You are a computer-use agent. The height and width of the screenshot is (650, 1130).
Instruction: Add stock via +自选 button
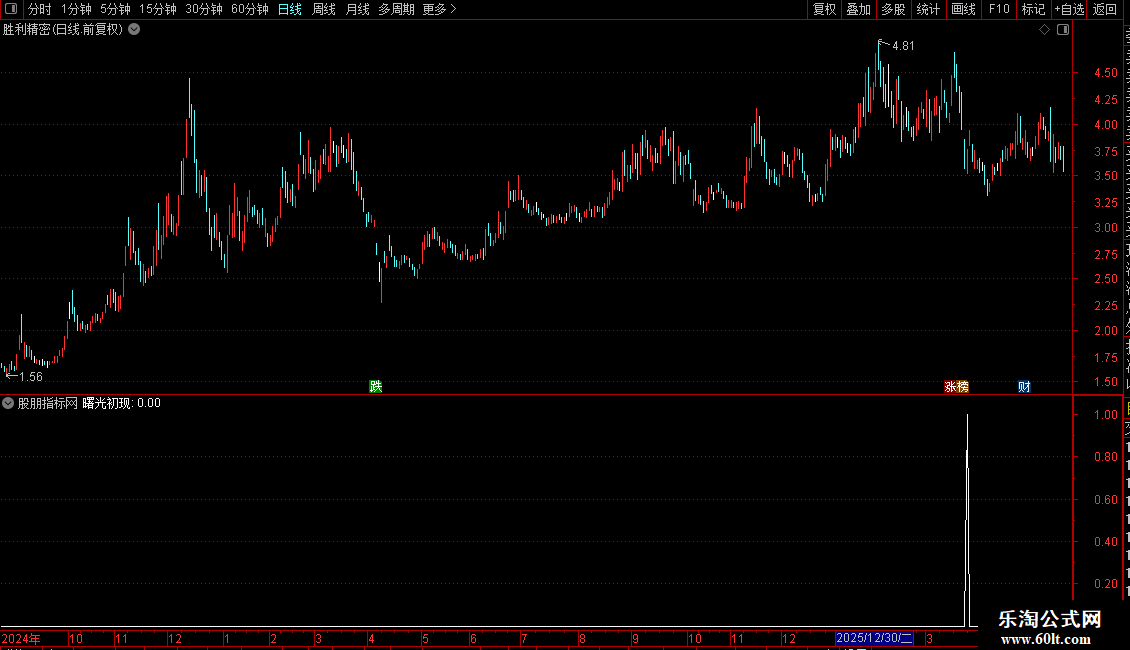coord(1069,9)
